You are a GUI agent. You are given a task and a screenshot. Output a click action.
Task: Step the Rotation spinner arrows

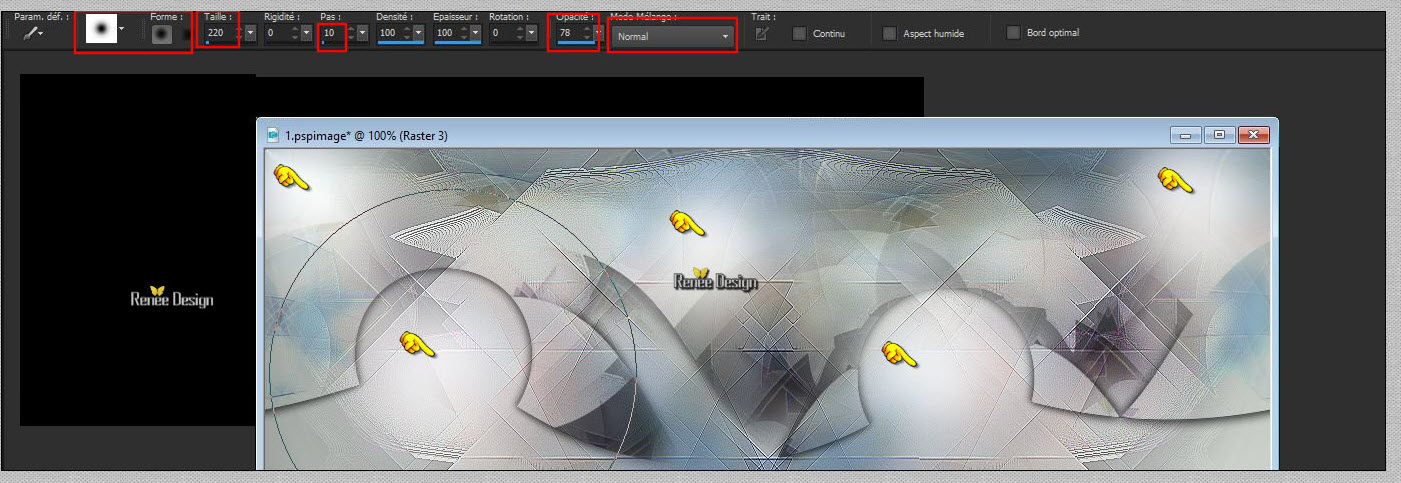pos(520,33)
